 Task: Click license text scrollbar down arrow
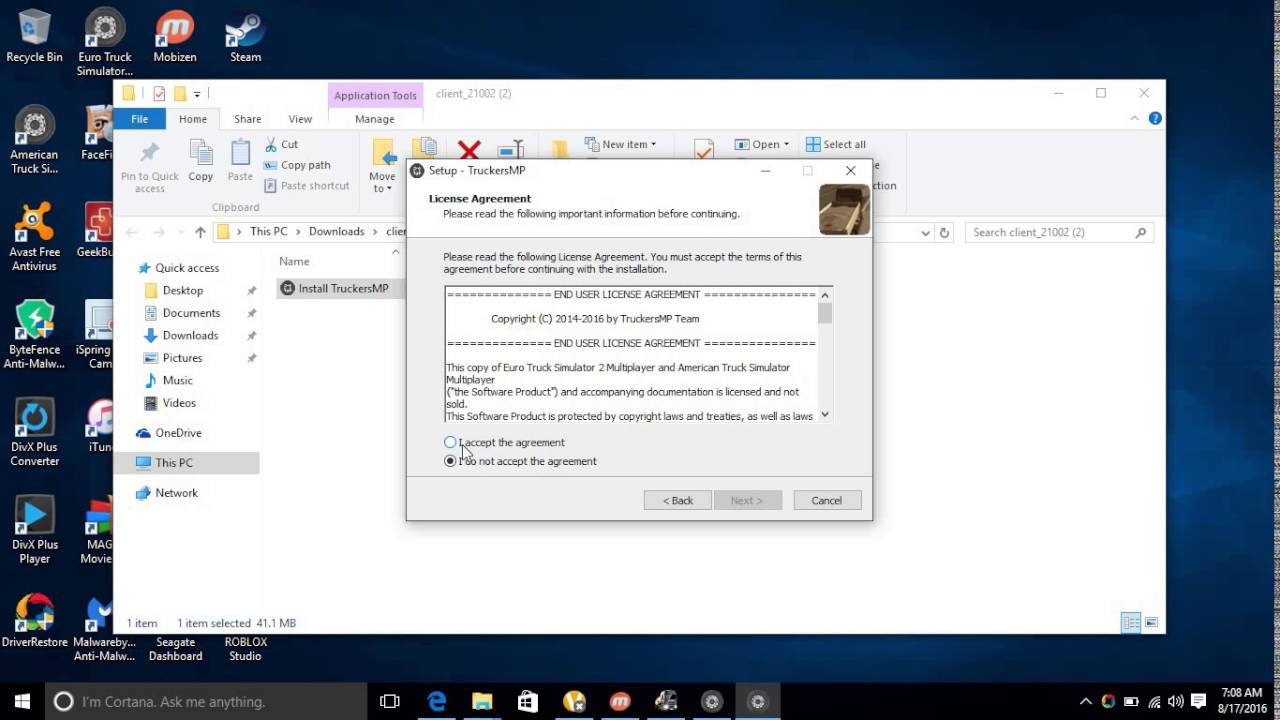[x=825, y=414]
